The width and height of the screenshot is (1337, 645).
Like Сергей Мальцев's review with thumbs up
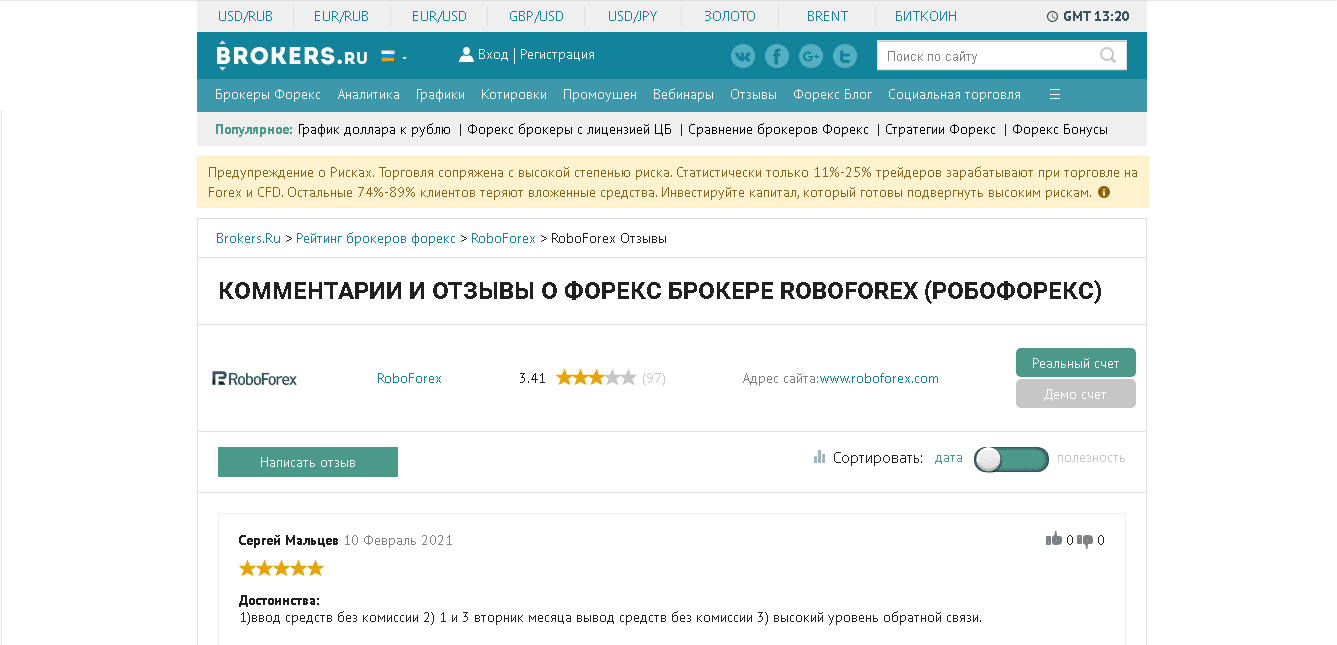coord(1053,540)
